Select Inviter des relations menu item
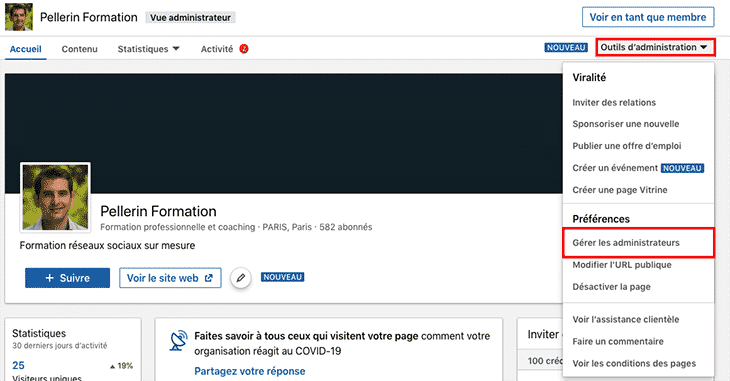This screenshot has width=730, height=381. pos(614,102)
